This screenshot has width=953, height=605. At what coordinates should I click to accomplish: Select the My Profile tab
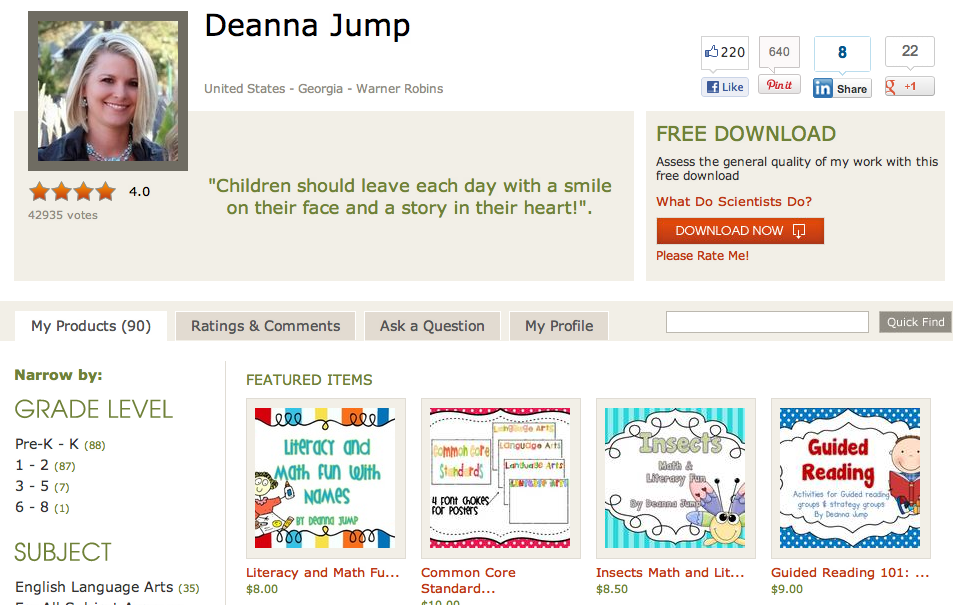coord(559,326)
